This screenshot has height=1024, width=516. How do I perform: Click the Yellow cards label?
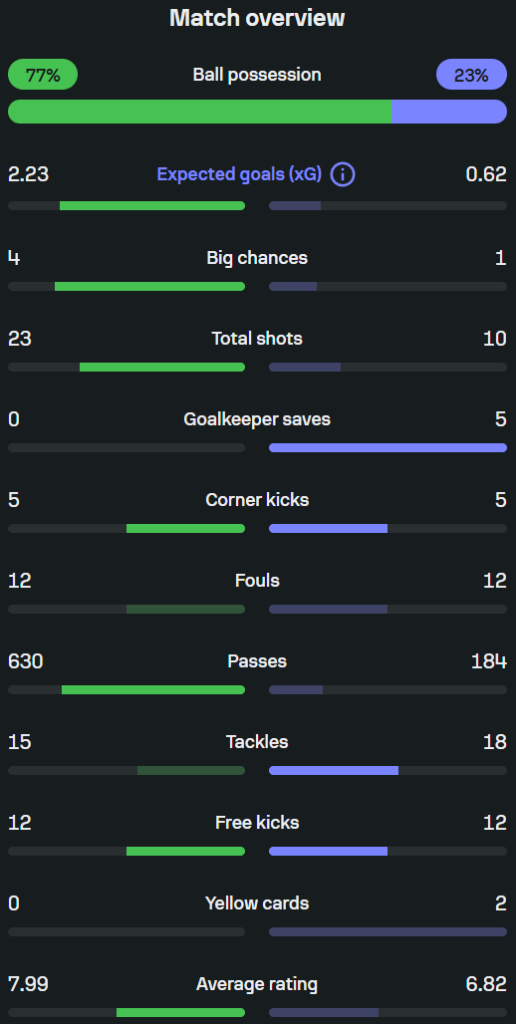click(257, 903)
